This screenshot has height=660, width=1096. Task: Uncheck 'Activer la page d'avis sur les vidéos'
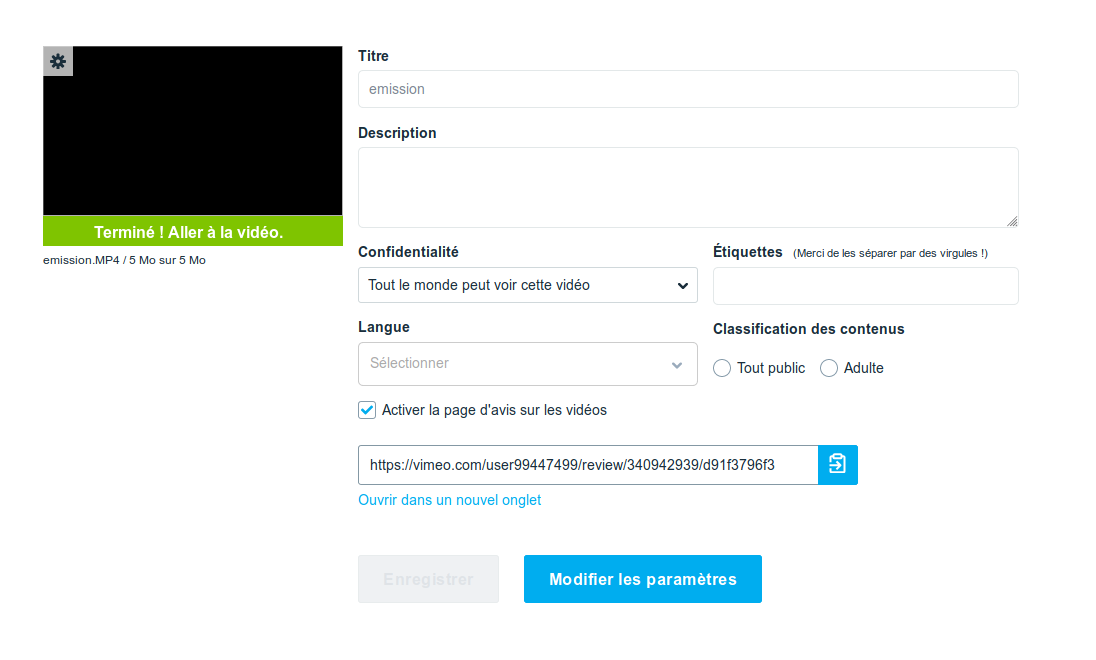tap(367, 410)
